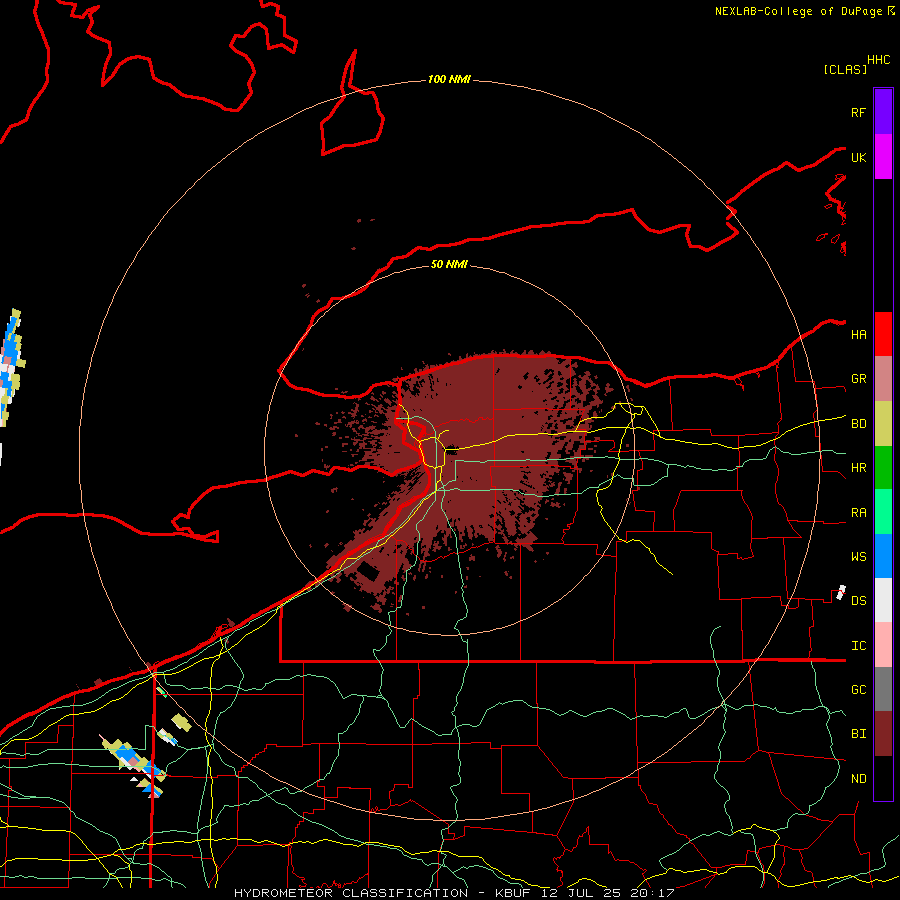
Task: Click the 'ND' legend label
Action: point(858,779)
